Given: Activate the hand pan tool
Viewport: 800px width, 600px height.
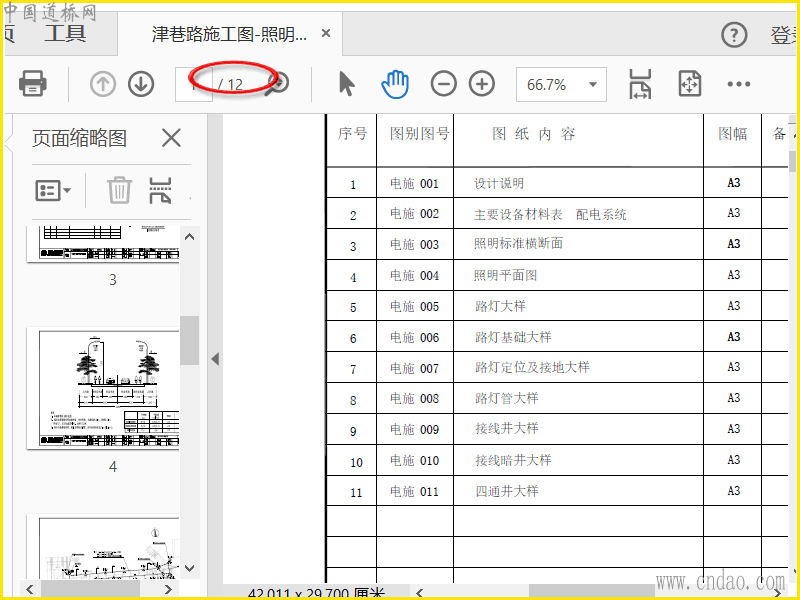Looking at the screenshot, I should click(x=395, y=84).
